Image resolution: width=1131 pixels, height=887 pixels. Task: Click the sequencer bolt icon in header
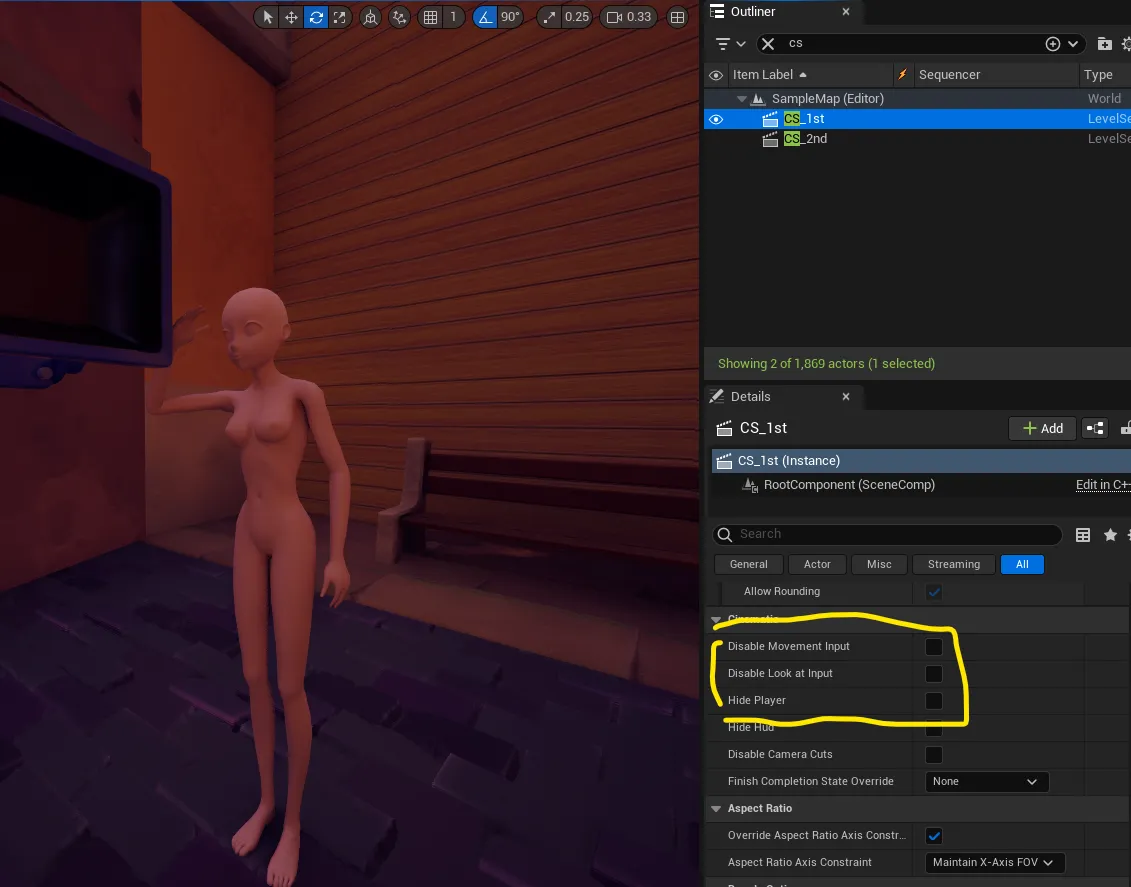[x=902, y=75]
